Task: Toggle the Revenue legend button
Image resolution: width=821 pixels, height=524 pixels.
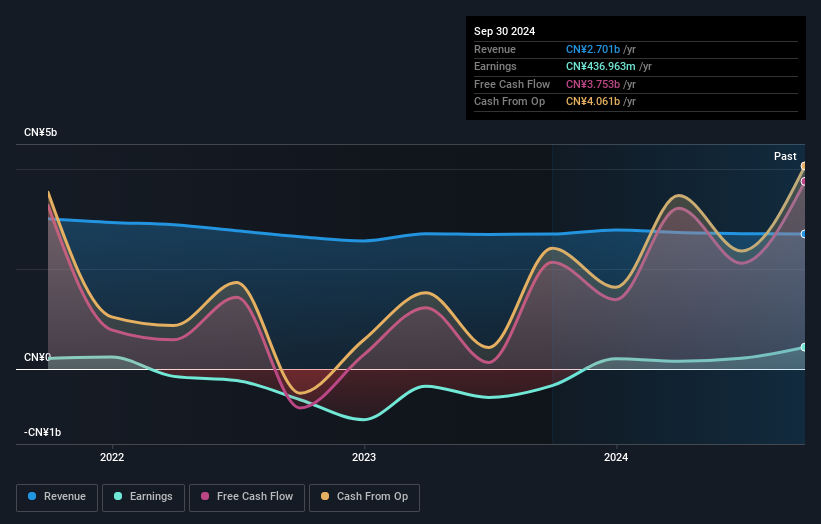Action: [57, 497]
